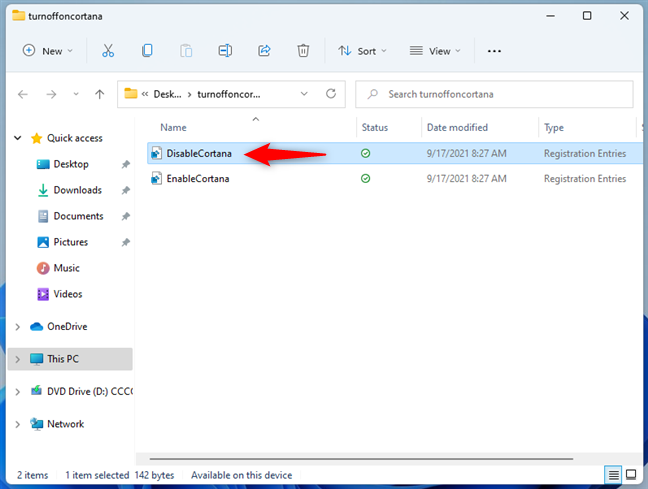The height and width of the screenshot is (489, 648).
Task: Click the DisableCortana registry file icon
Action: pos(156,153)
